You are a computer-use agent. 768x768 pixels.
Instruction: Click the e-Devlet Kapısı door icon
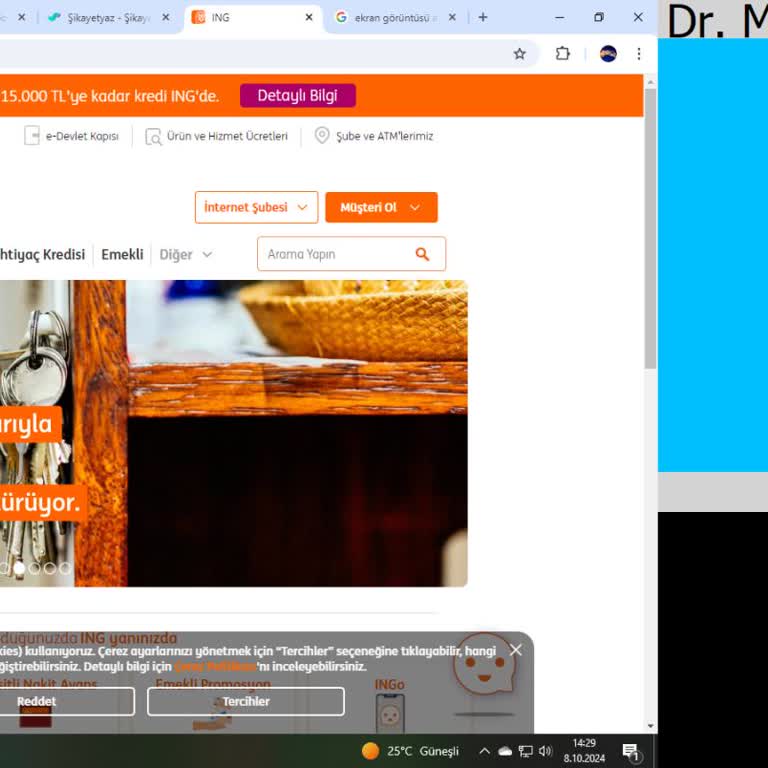point(32,136)
